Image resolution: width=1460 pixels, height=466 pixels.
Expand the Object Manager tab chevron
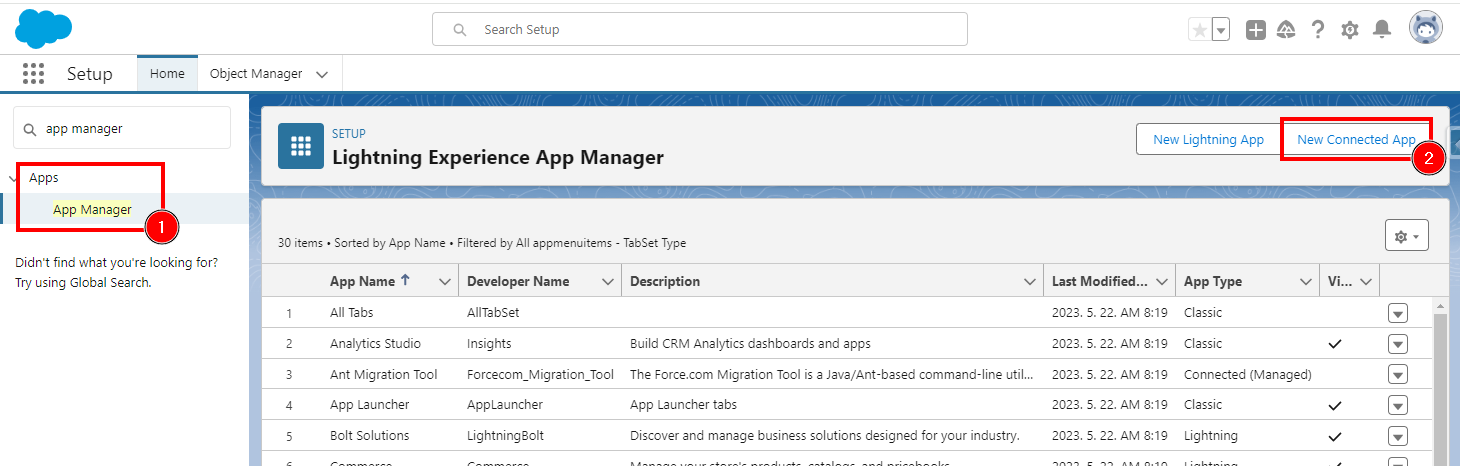pos(322,74)
